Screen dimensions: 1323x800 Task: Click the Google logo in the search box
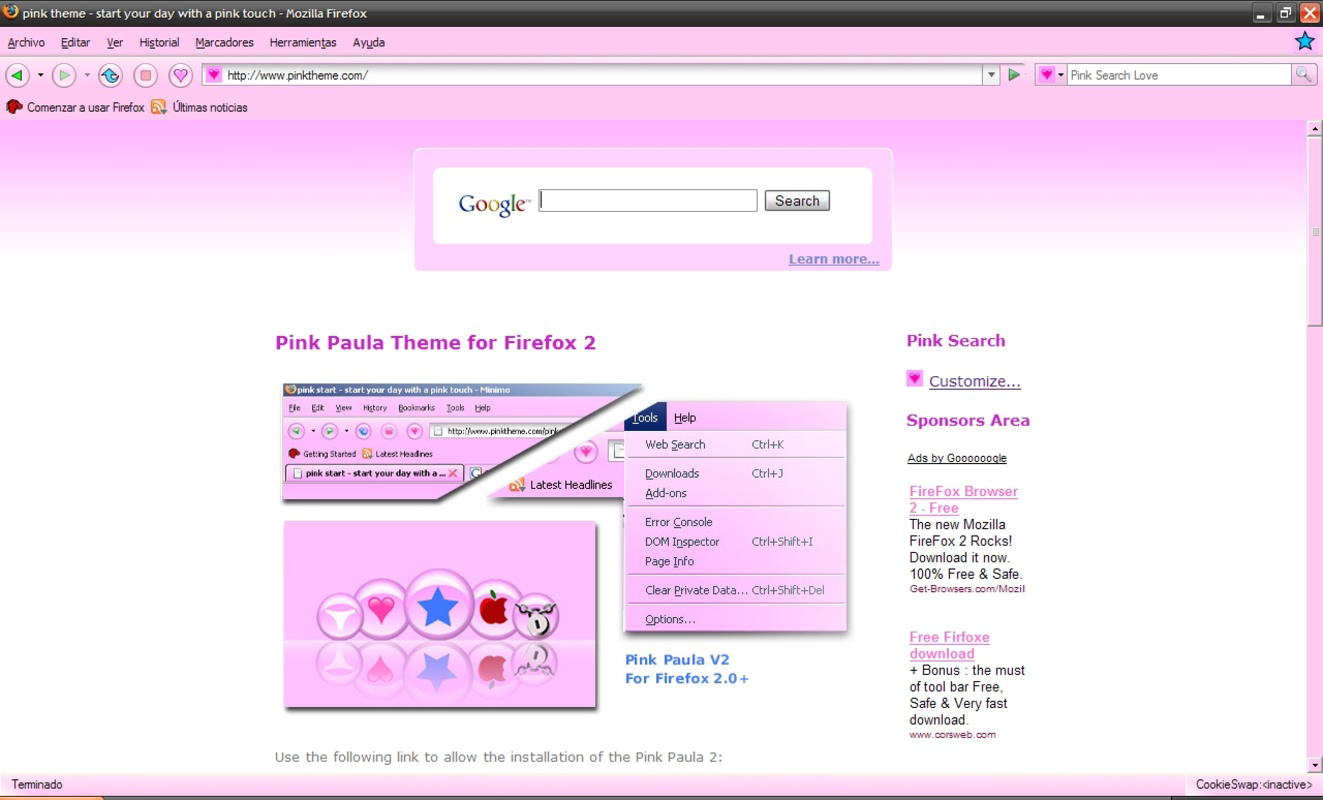coord(493,204)
